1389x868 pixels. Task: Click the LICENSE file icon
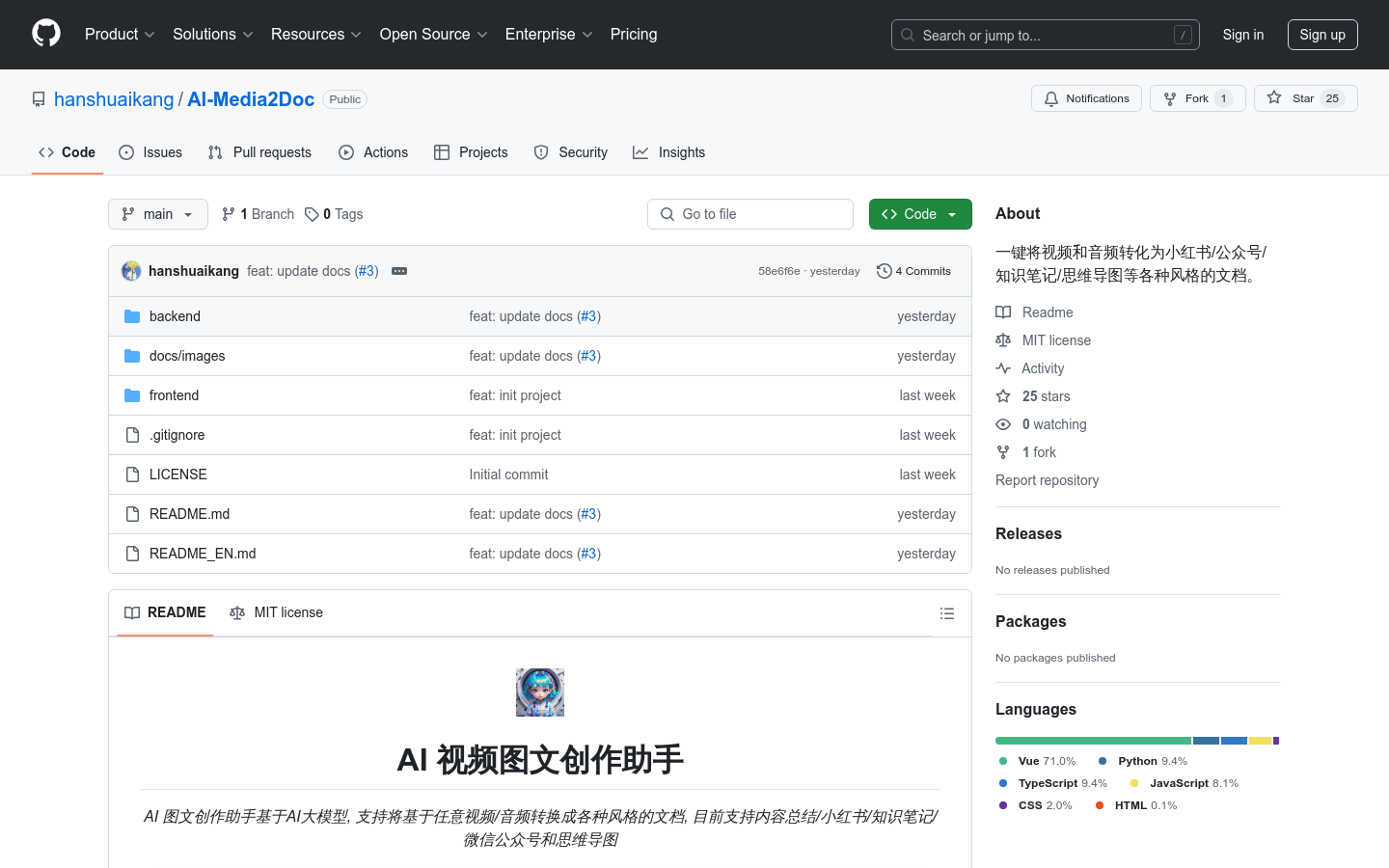132,475
